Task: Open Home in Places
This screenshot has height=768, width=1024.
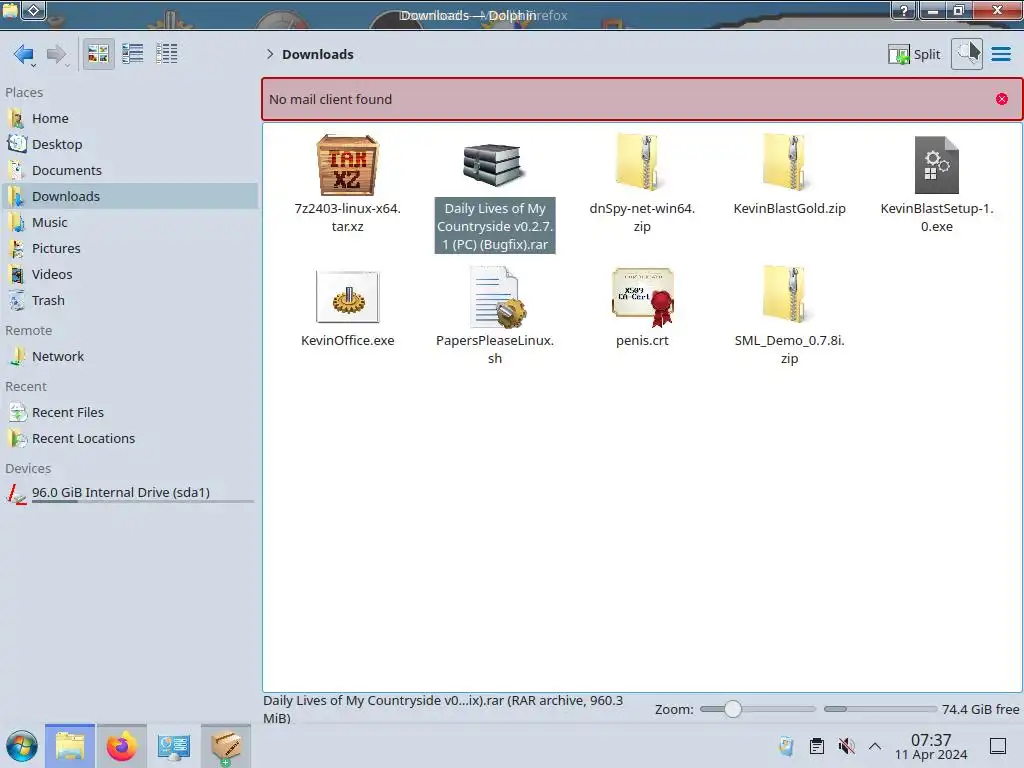Action: 129,118
